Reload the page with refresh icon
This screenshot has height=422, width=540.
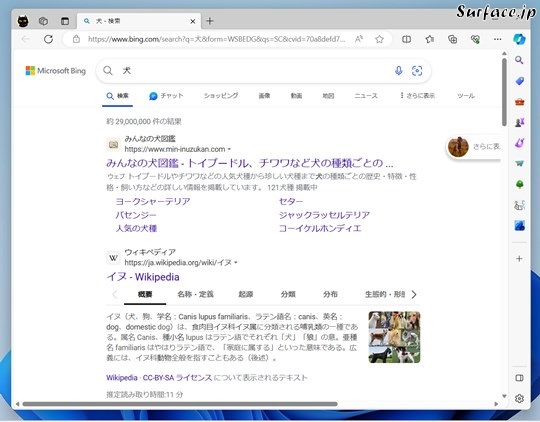coord(49,39)
